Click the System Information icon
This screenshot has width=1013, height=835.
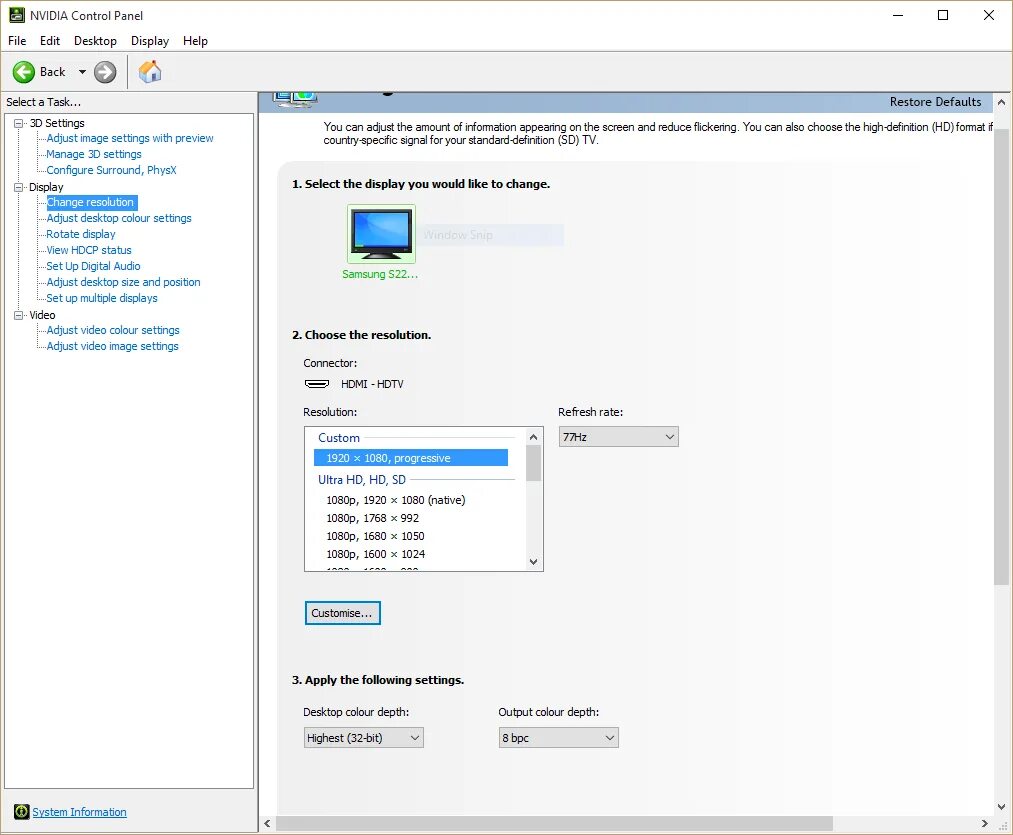click(x=21, y=812)
